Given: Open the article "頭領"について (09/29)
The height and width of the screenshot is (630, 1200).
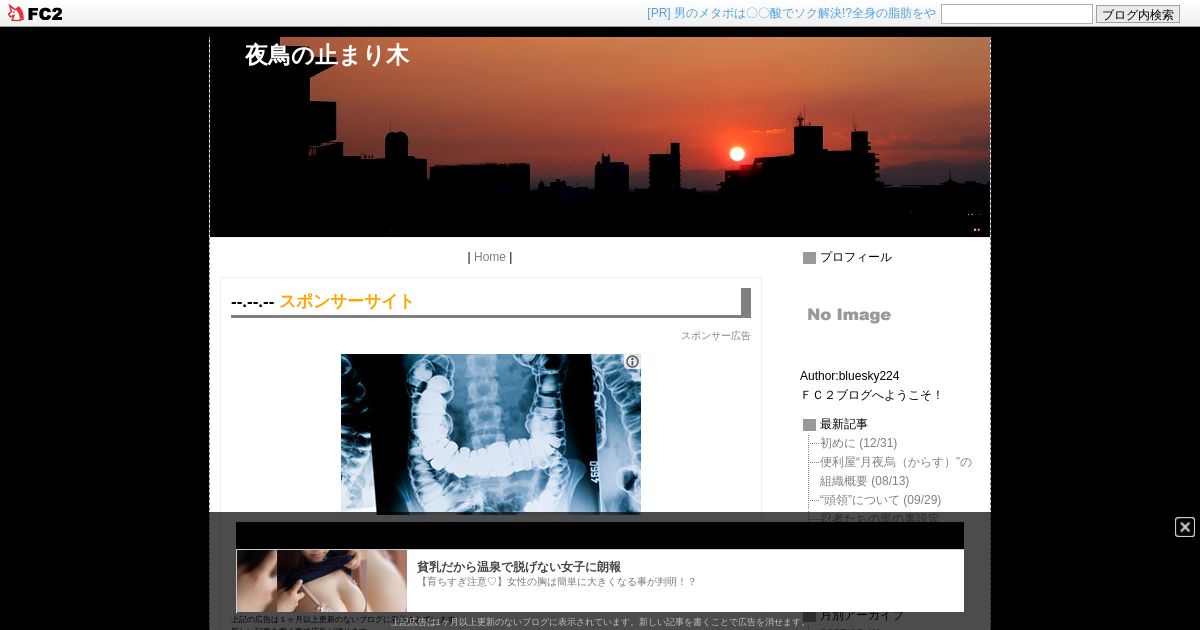Looking at the screenshot, I should (x=880, y=500).
